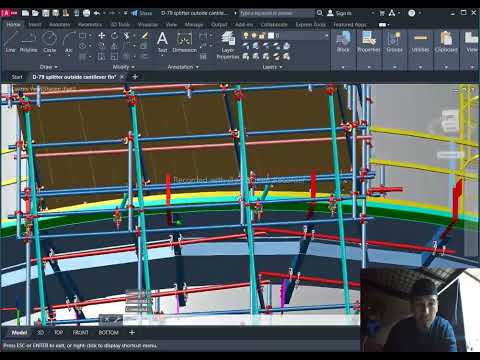The image size is (480, 360).
Task: Select the Dimension tool
Action: tap(184, 42)
